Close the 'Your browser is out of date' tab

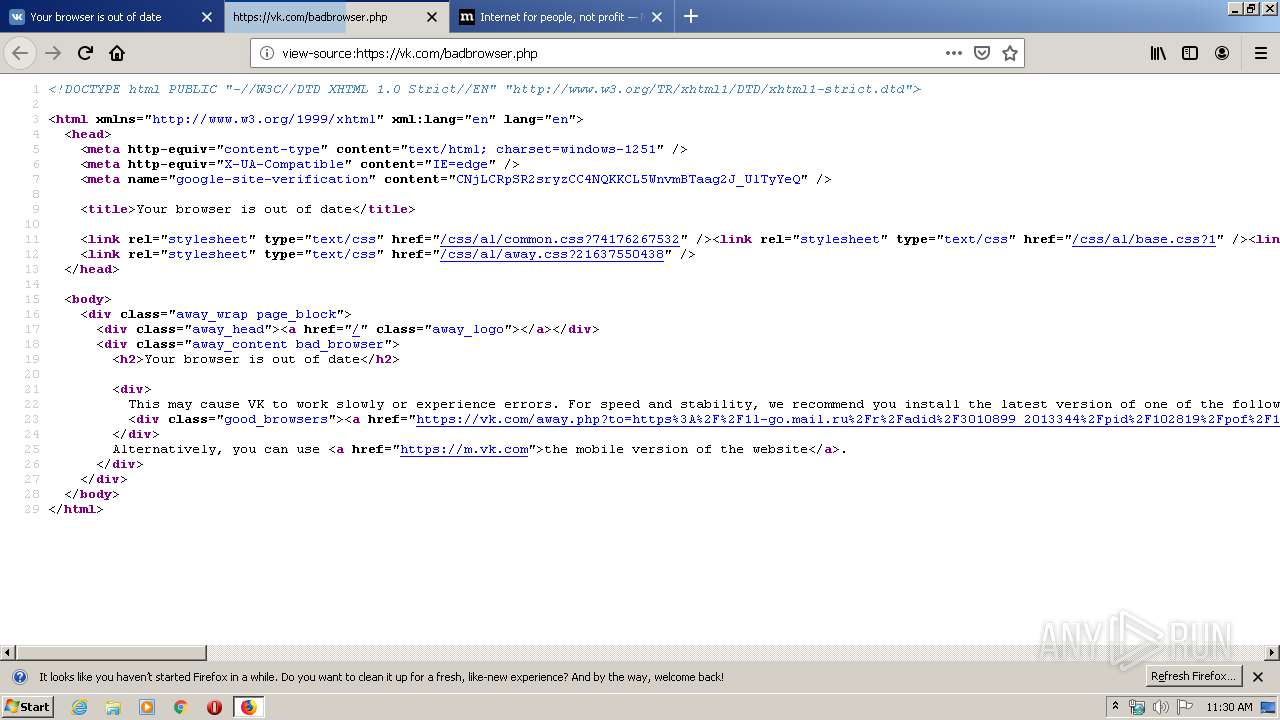click(206, 17)
